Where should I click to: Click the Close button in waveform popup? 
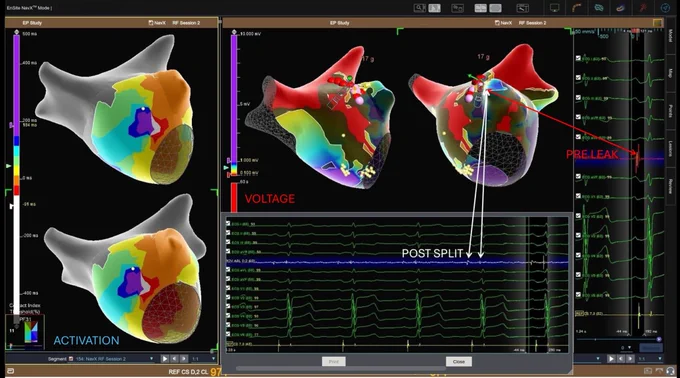point(458,362)
